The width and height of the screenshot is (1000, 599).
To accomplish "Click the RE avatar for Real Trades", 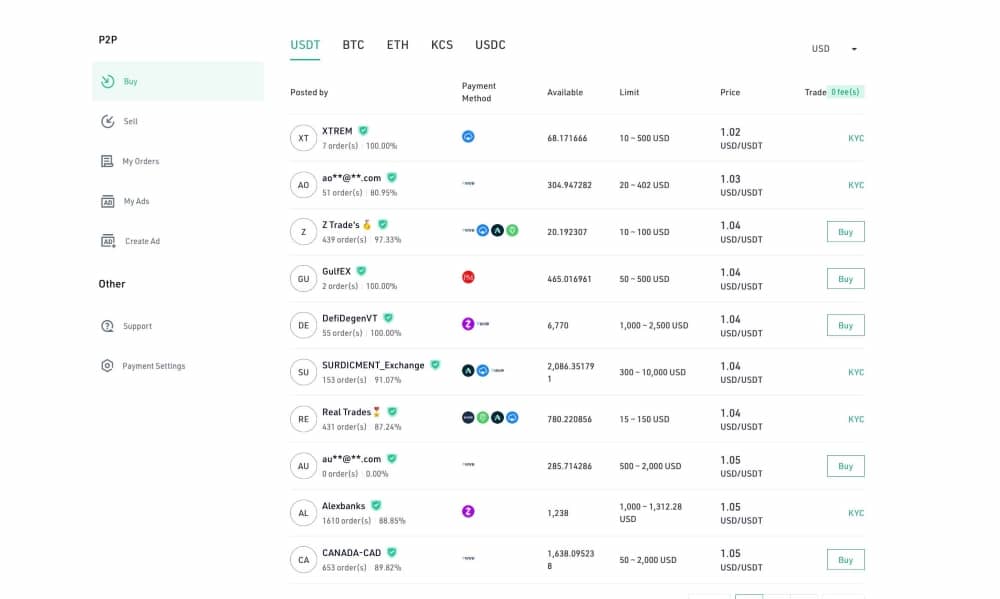I will [304, 419].
